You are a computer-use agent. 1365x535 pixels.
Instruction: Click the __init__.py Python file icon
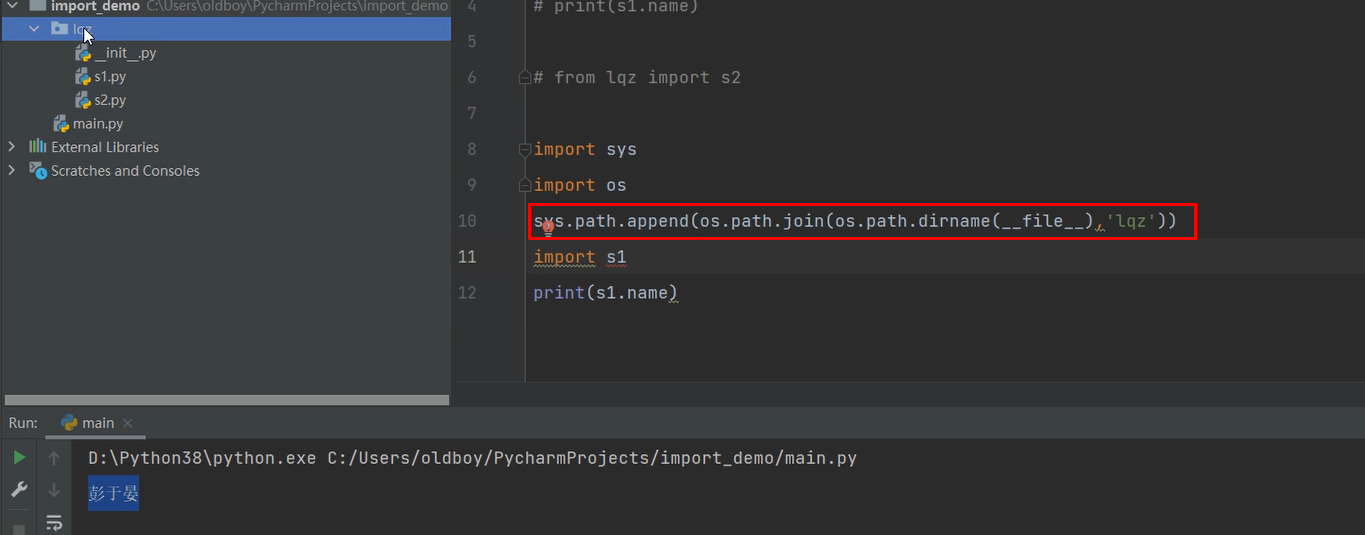[84, 53]
